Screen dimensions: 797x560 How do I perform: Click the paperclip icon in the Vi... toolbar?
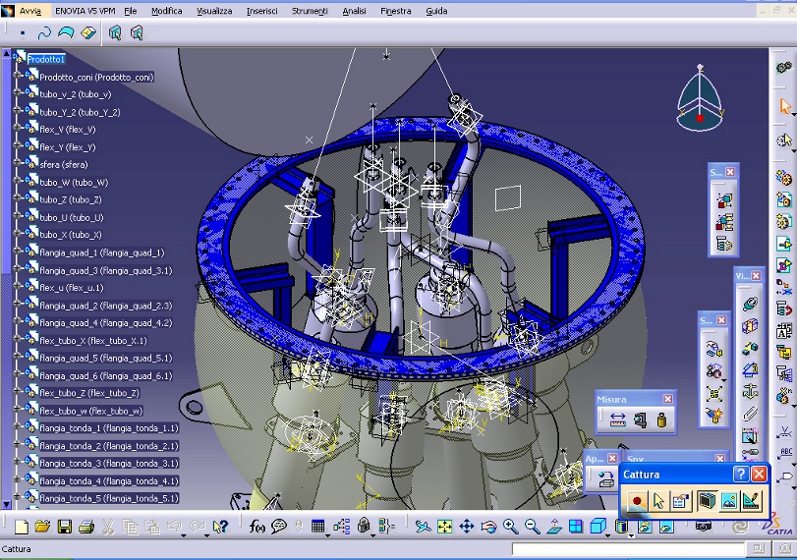750,414
